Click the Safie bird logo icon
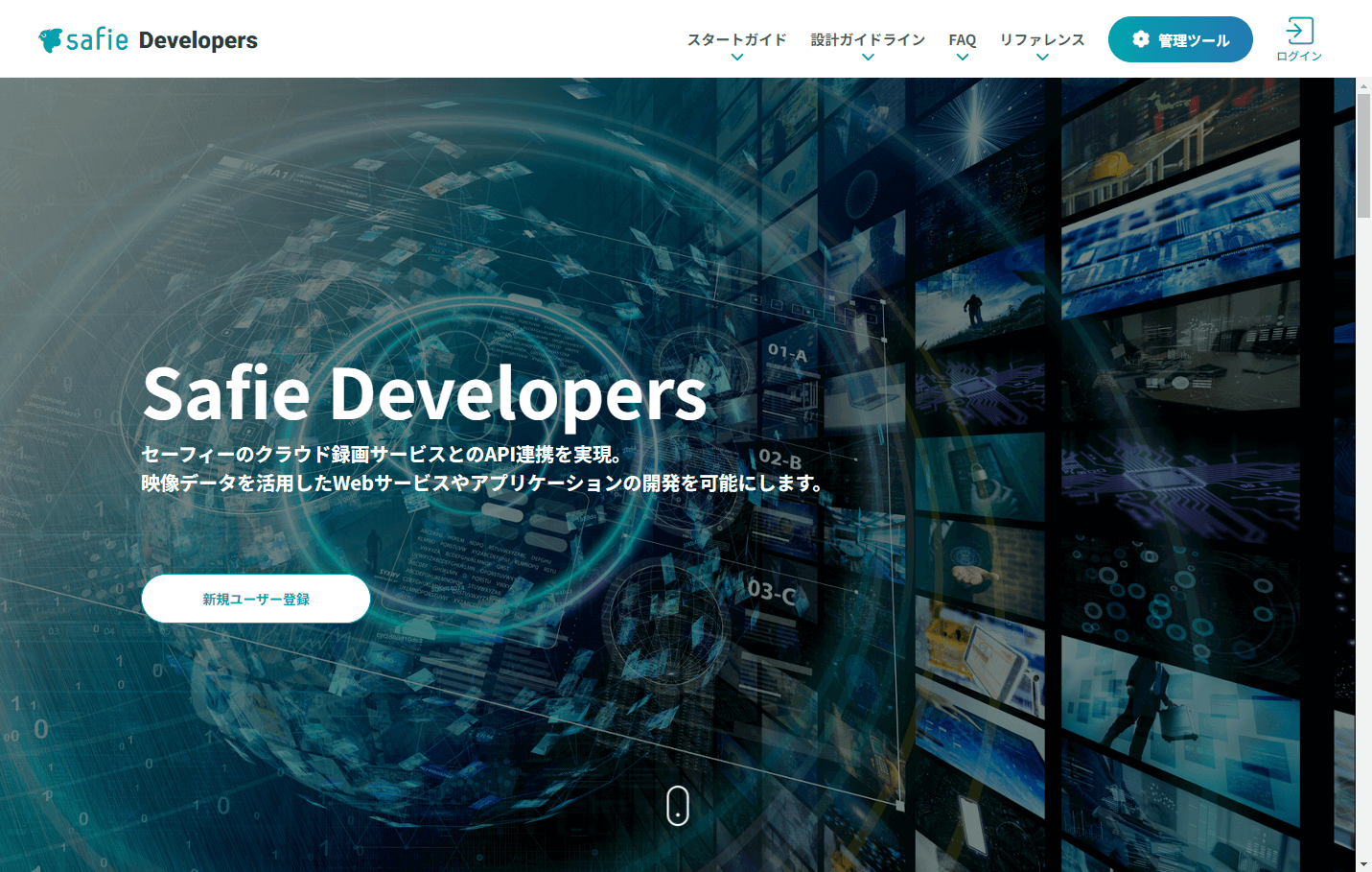 coord(51,38)
